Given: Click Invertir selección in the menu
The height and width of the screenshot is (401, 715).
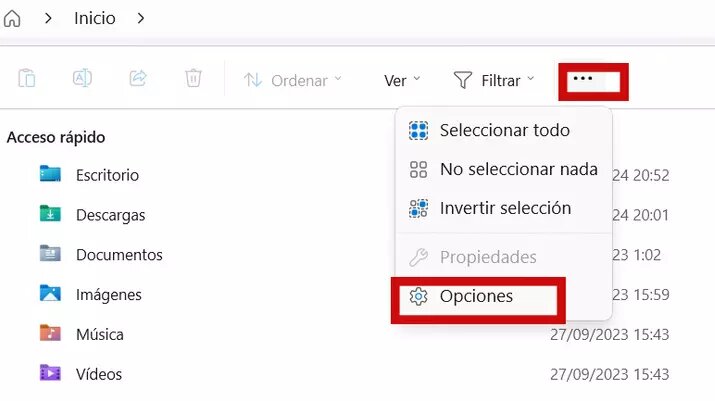Looking at the screenshot, I should point(505,209).
